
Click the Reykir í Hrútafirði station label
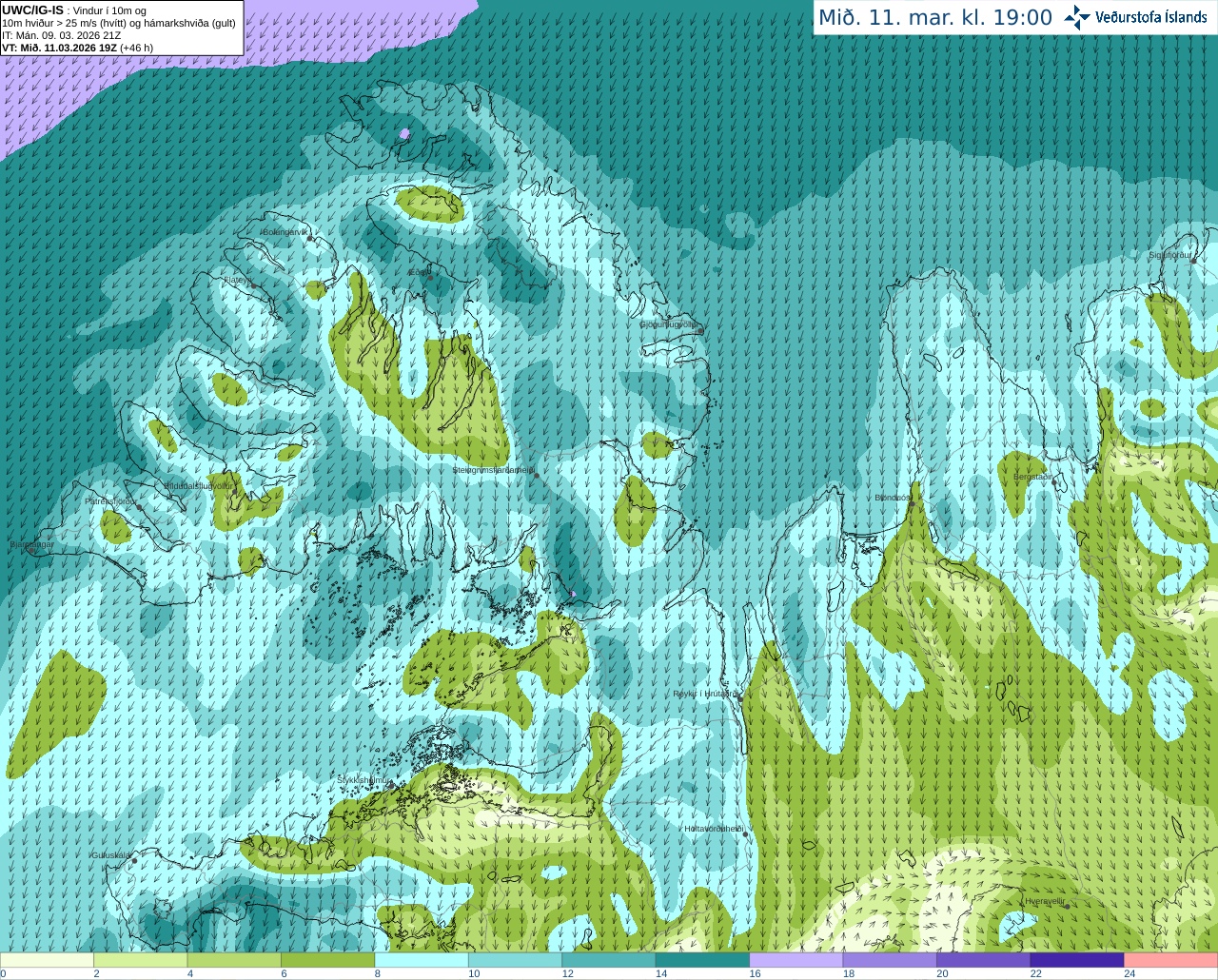click(x=704, y=694)
